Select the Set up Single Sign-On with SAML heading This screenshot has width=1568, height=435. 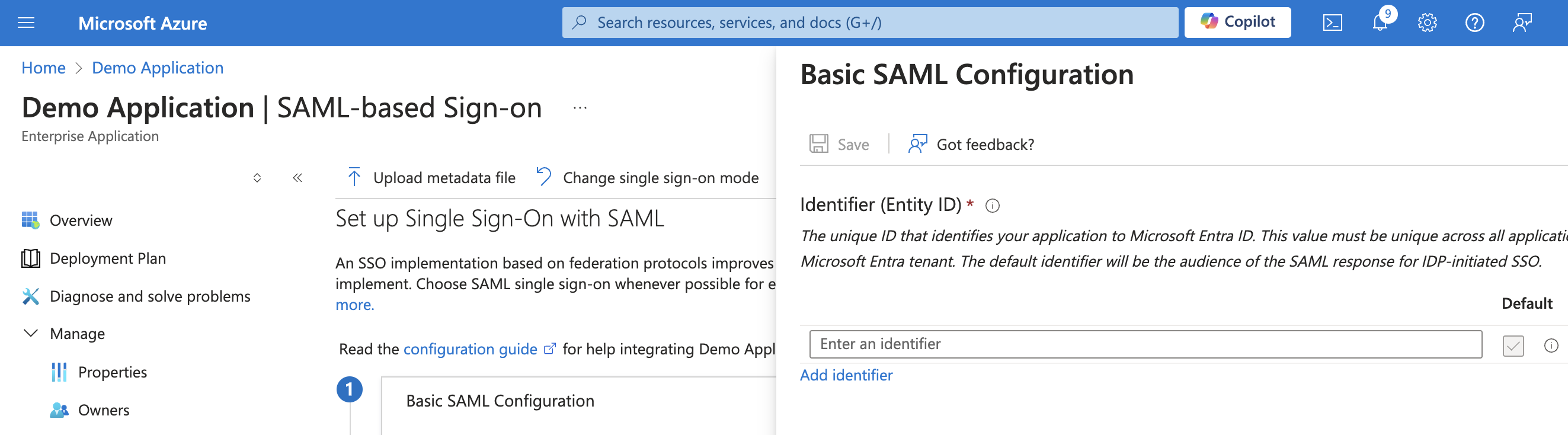[499, 219]
